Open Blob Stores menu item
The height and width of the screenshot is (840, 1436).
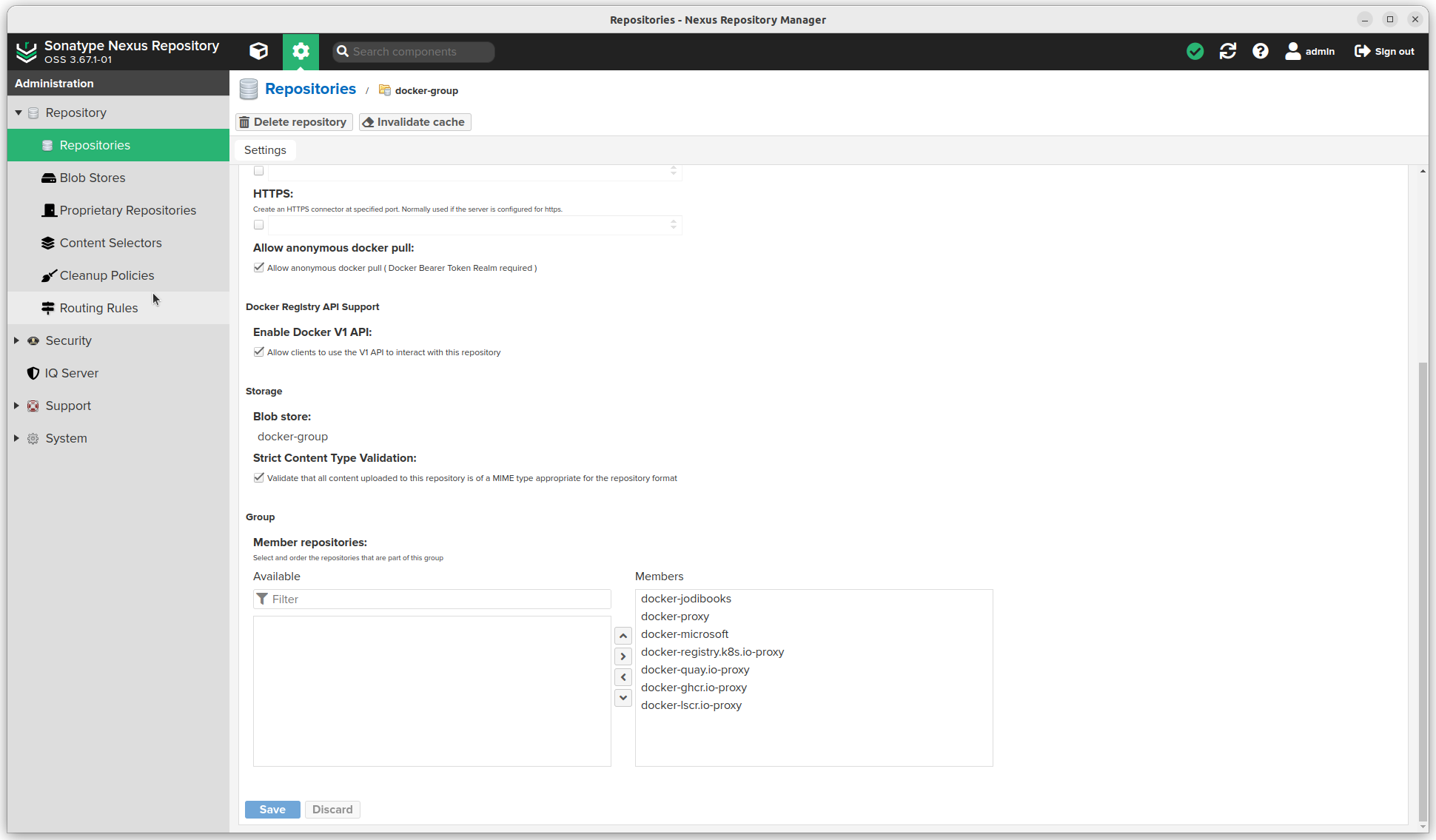point(118,178)
